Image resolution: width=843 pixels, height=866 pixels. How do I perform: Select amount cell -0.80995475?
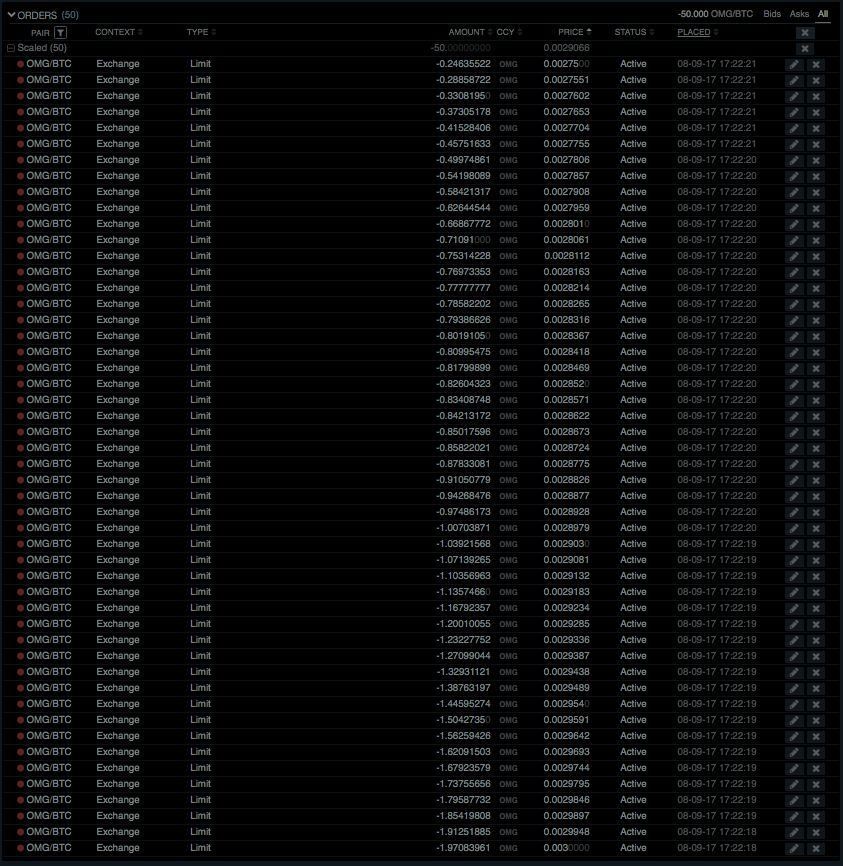point(463,352)
